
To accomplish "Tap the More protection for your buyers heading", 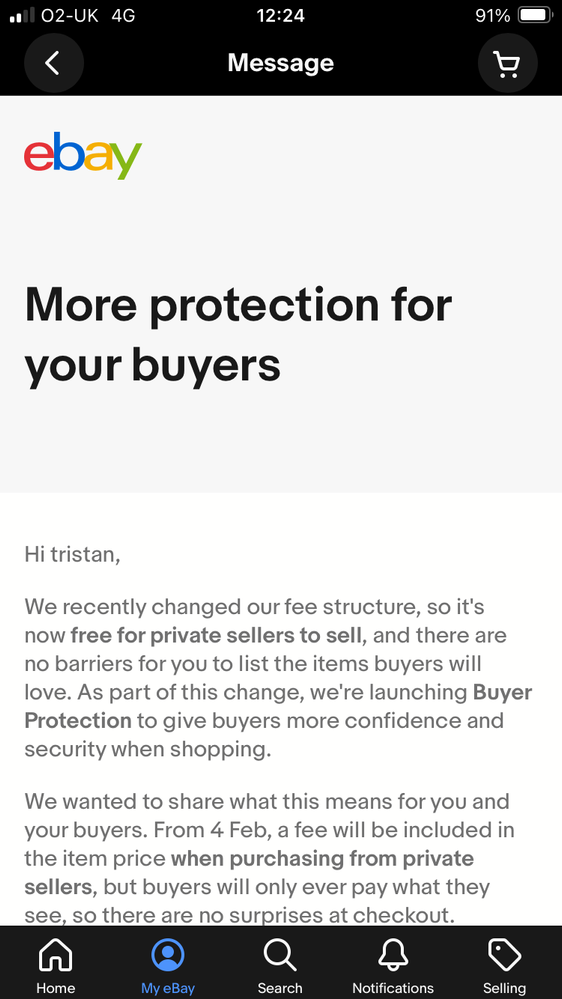I will click(238, 334).
